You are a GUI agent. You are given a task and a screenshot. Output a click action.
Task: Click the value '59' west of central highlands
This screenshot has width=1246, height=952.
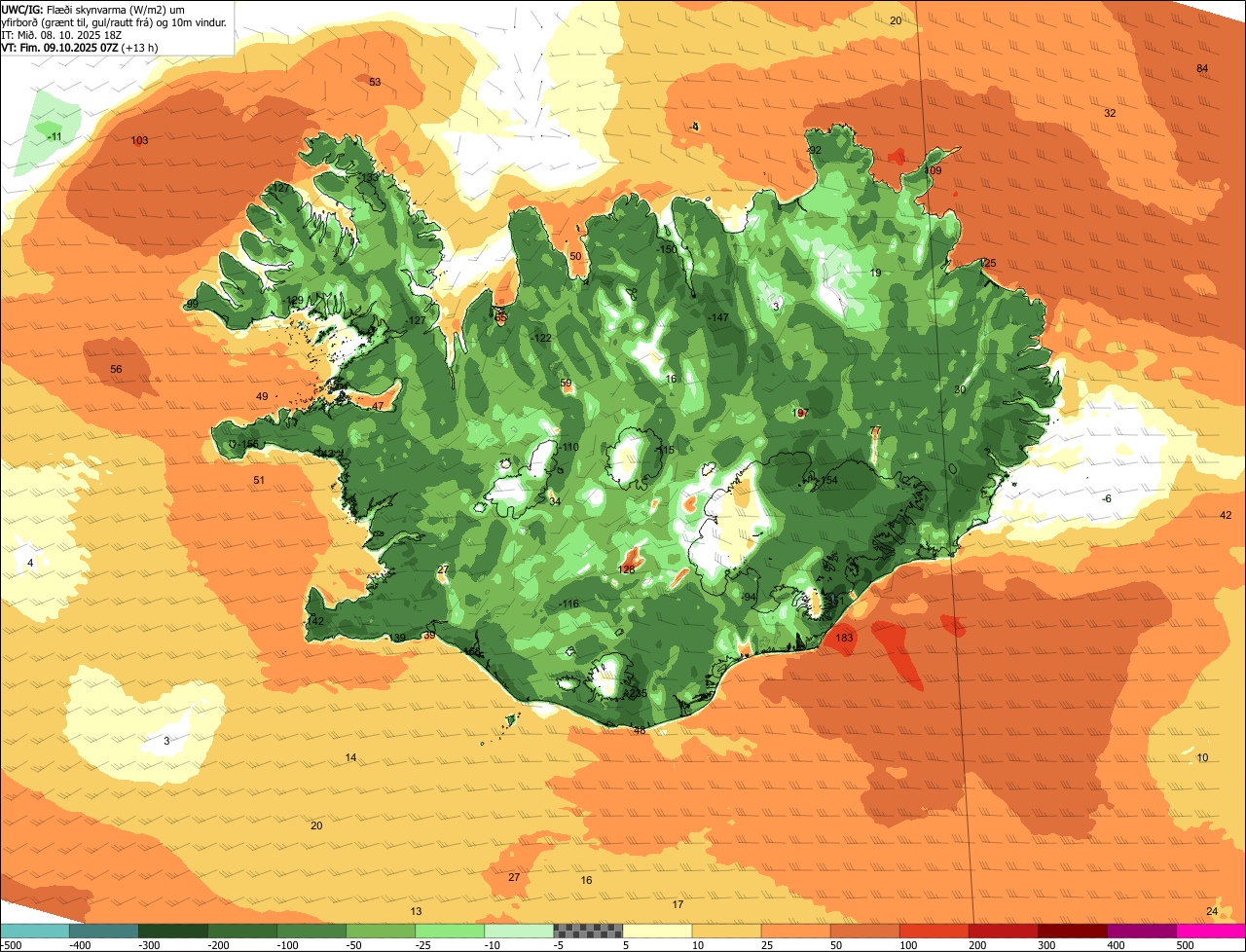tap(567, 384)
